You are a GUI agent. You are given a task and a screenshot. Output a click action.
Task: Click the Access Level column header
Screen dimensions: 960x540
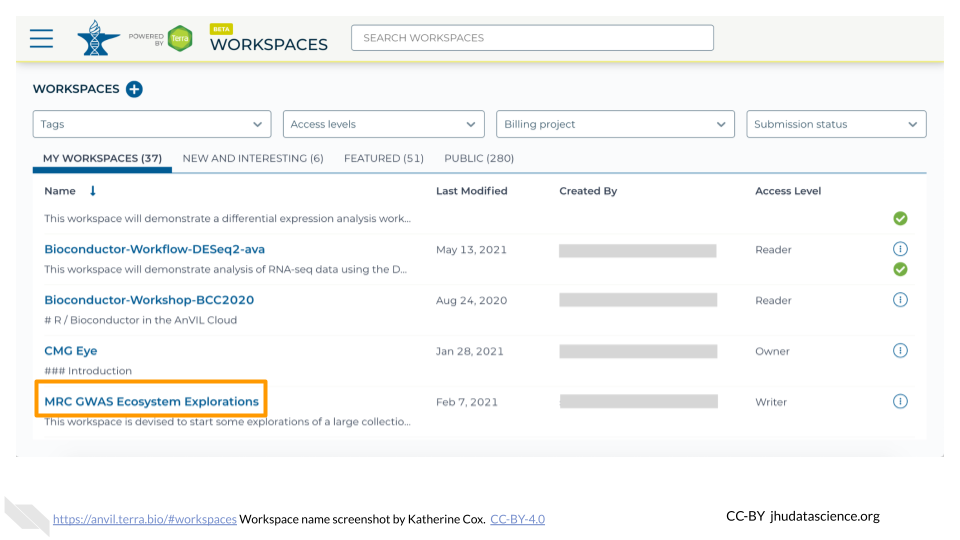click(788, 191)
